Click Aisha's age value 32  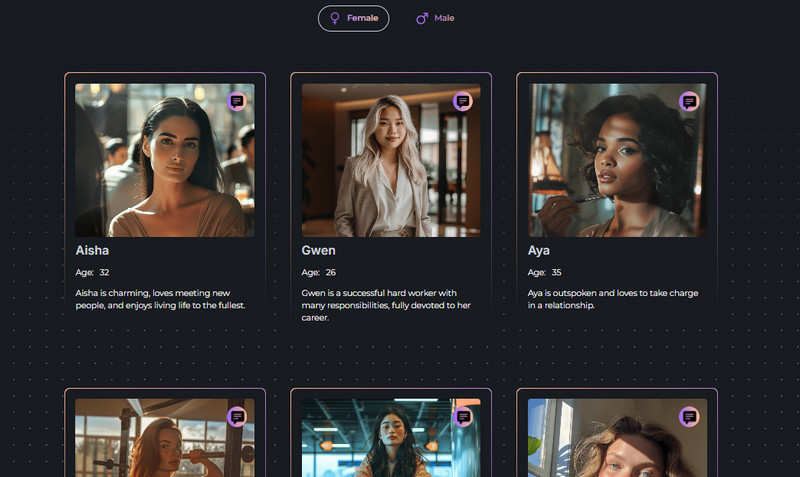[104, 272]
